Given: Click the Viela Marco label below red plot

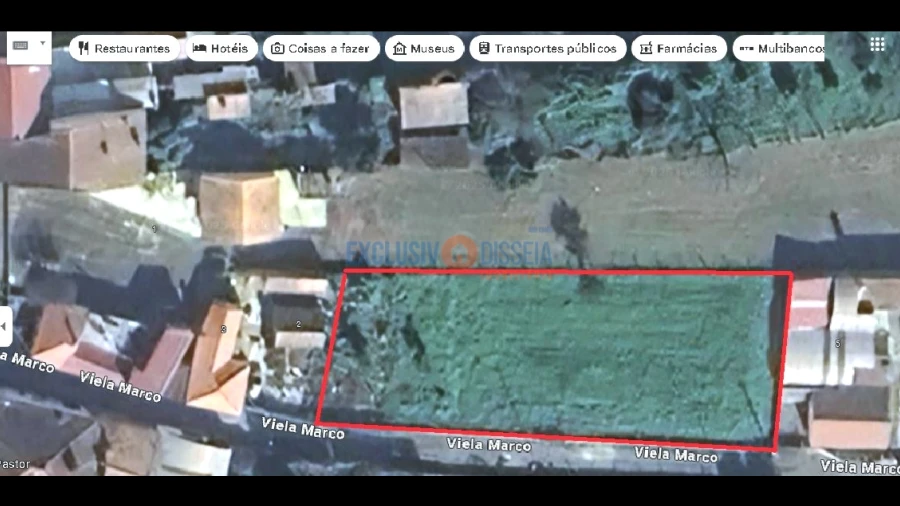Looking at the screenshot, I should [x=487, y=444].
